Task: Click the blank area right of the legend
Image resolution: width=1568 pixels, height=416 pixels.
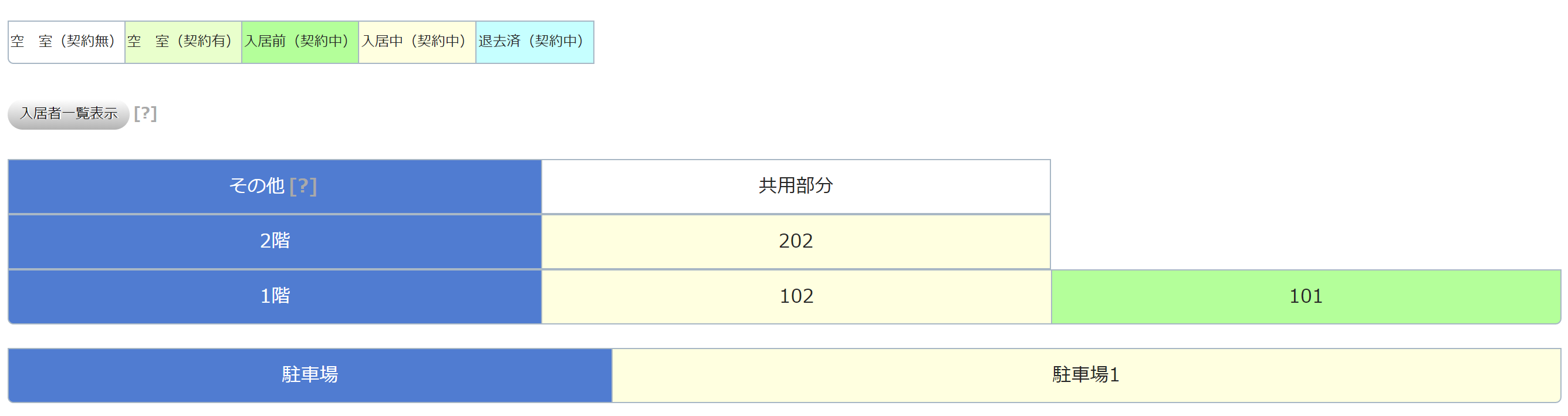Action: (1035, 42)
